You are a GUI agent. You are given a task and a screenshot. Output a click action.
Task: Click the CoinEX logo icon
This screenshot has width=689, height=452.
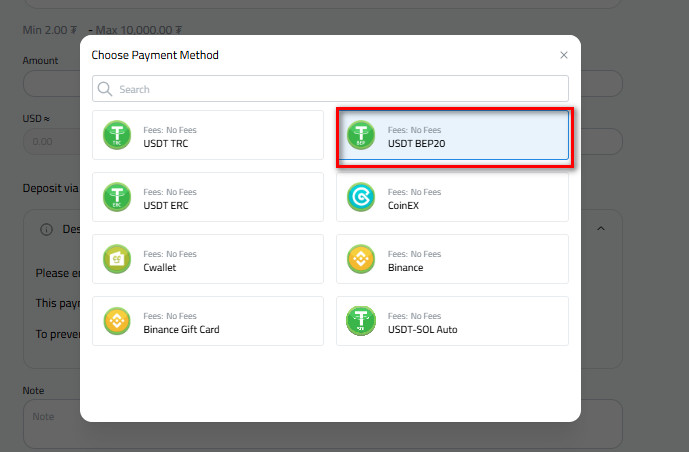361,197
